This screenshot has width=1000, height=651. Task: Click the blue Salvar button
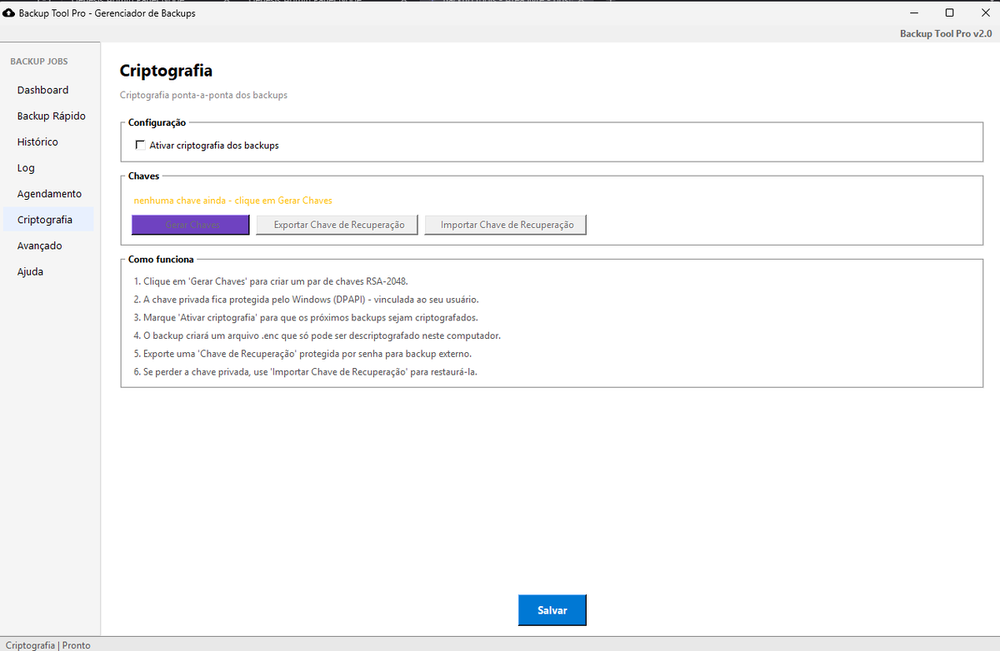(552, 610)
